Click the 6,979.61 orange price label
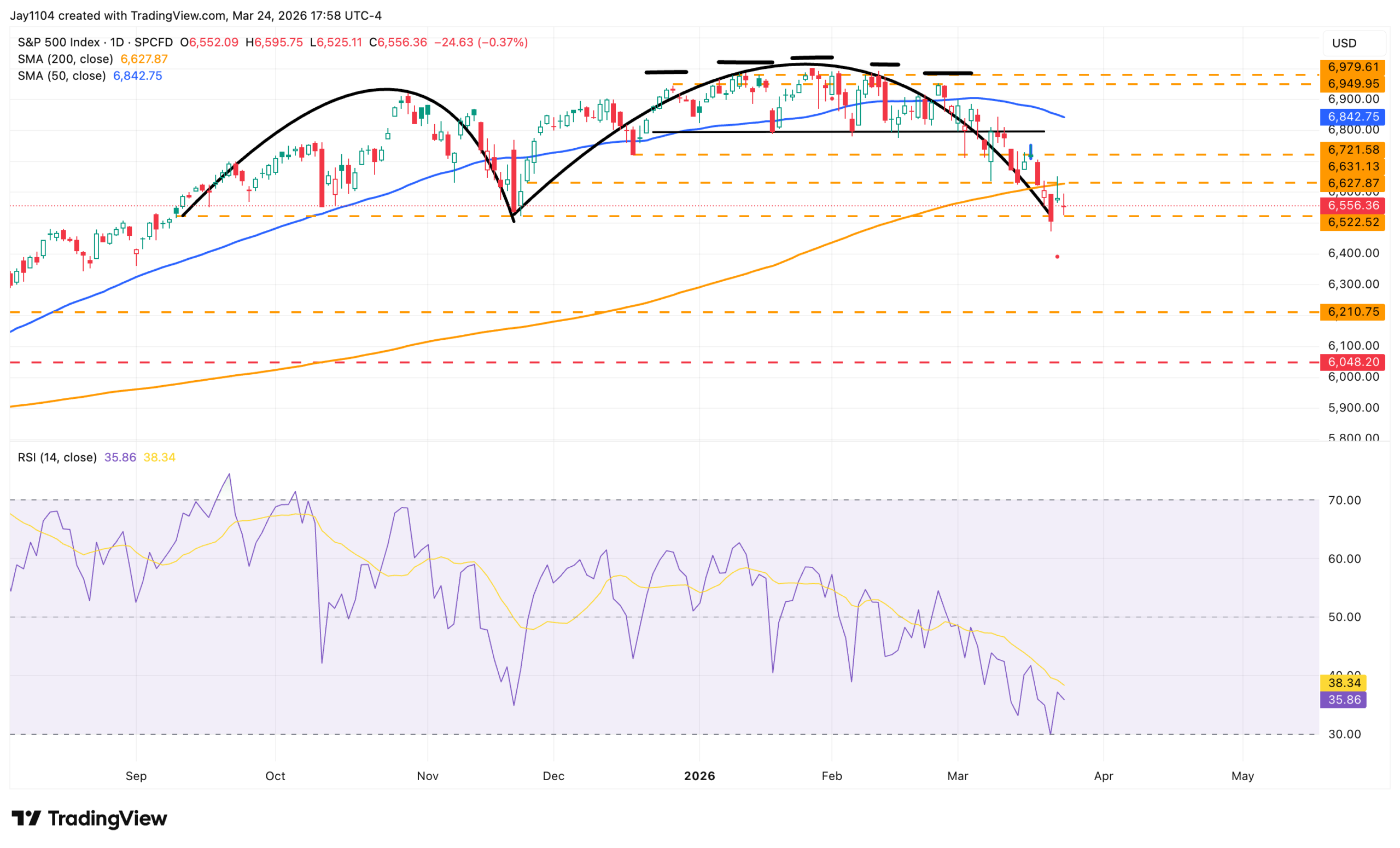 coord(1353,67)
